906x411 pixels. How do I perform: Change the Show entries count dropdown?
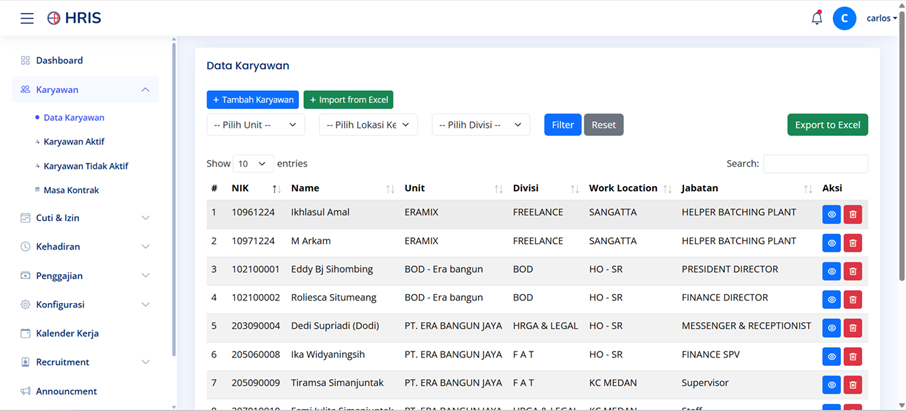[x=253, y=164]
